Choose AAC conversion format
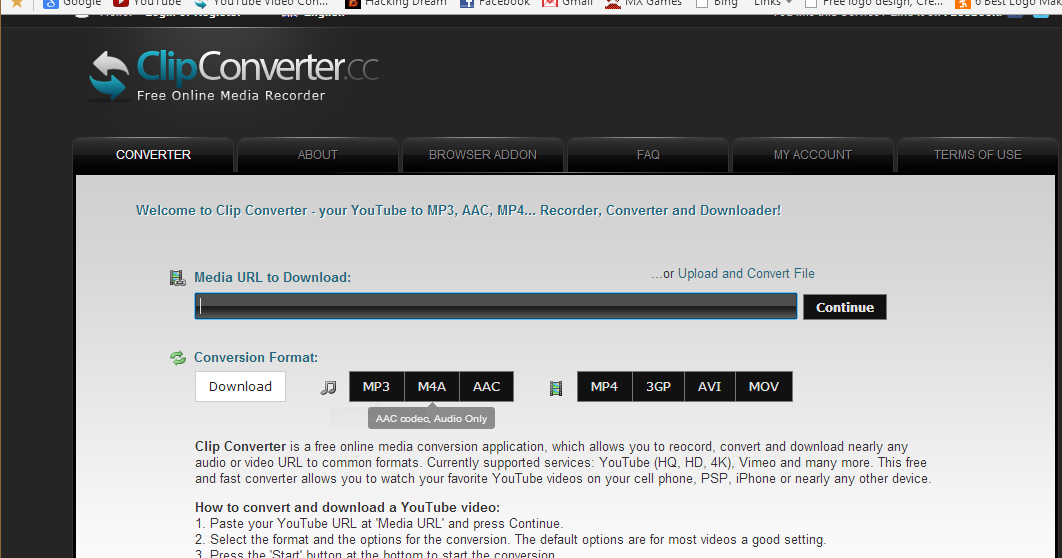The width and height of the screenshot is (1062, 558). [x=486, y=387]
